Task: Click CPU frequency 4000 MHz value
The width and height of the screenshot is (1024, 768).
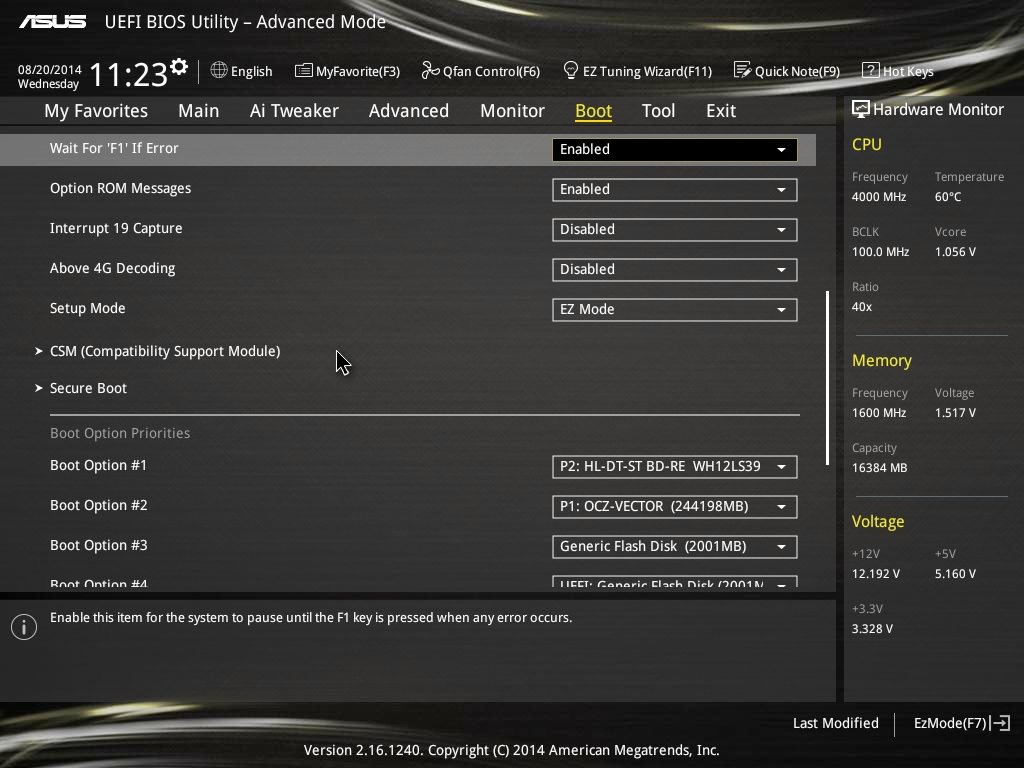Action: (879, 197)
